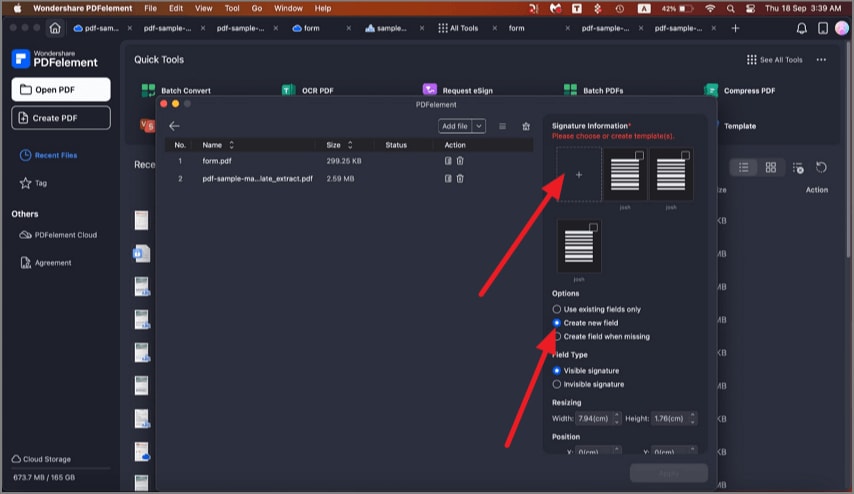Open macOS Control Center icon

pos(750,8)
